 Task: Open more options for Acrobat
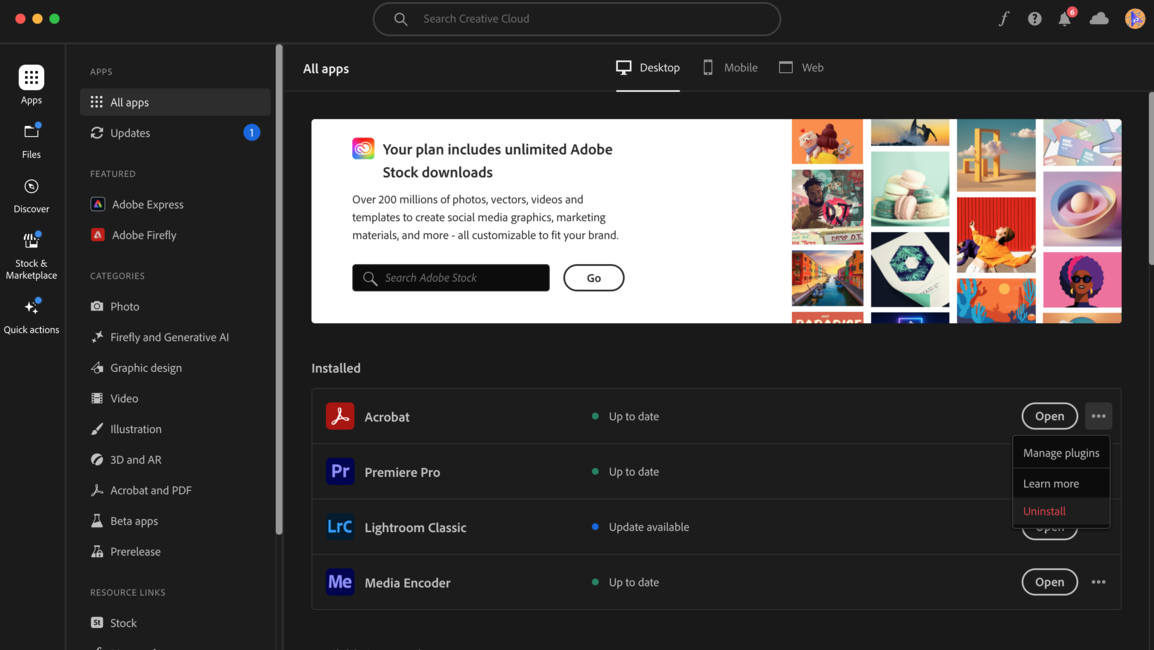(1098, 416)
